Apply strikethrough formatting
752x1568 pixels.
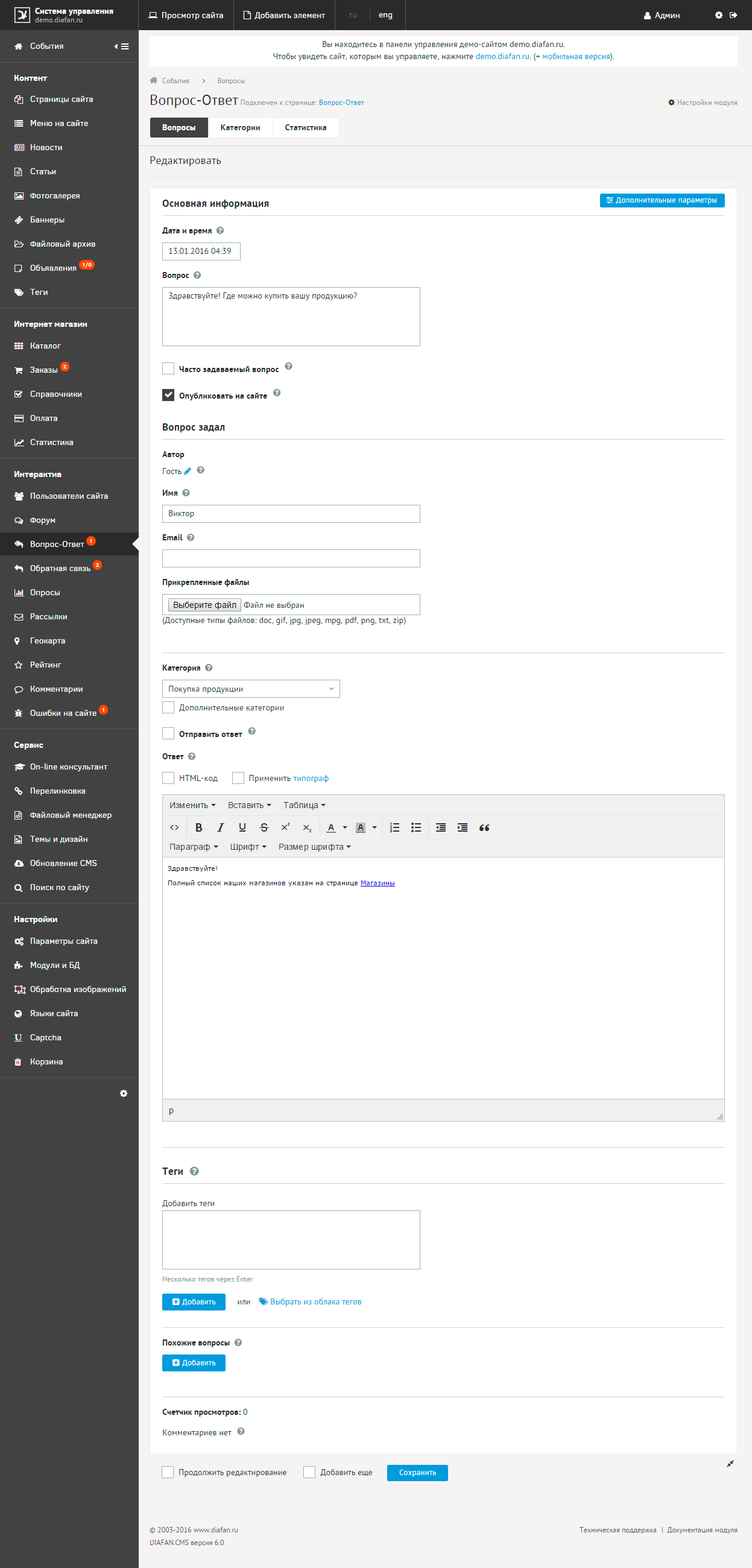(264, 827)
